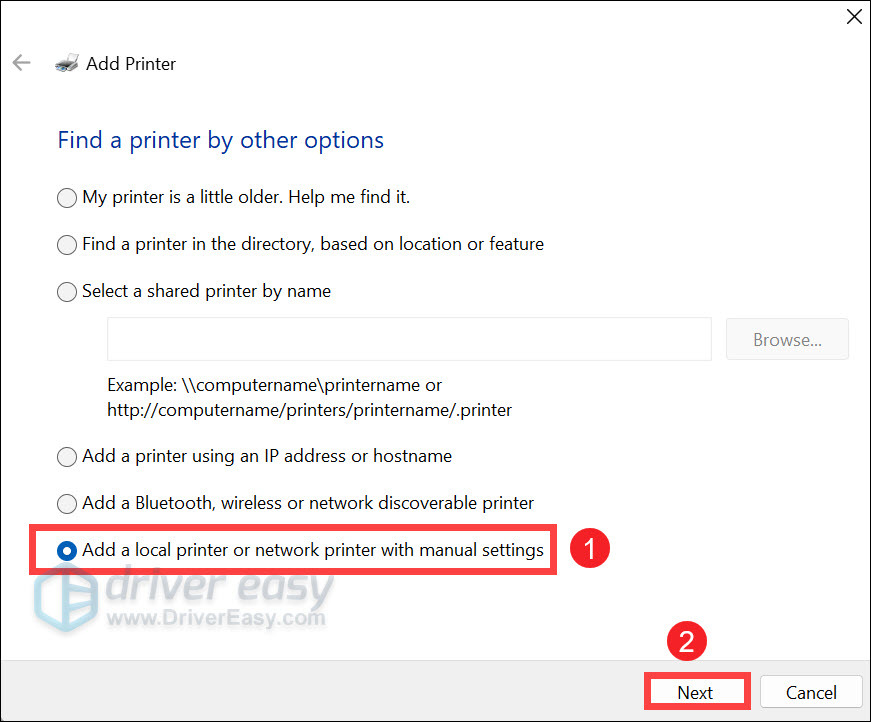This screenshot has width=871, height=722.
Task: Click the "Find a printer by other options" heading
Action: tap(221, 140)
